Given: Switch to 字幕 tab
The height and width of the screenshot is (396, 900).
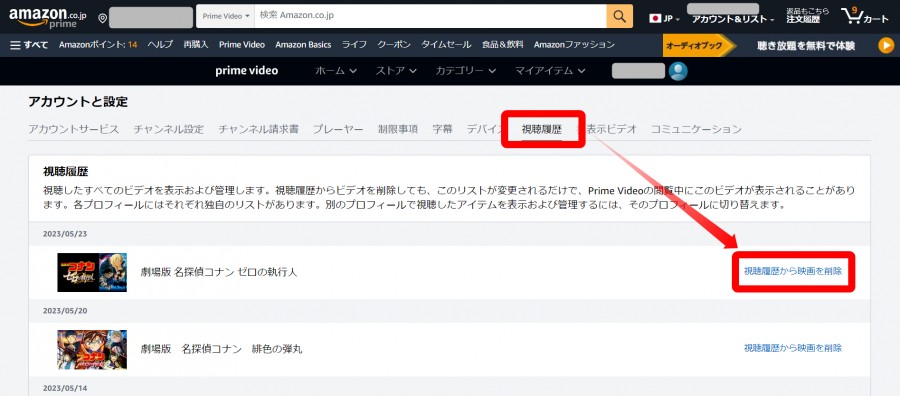Looking at the screenshot, I should pyautogui.click(x=443, y=129).
